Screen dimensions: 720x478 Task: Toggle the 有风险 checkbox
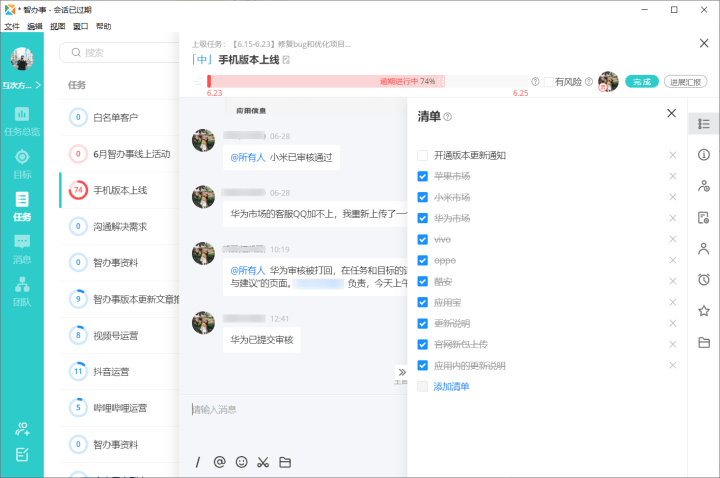pyautogui.click(x=549, y=82)
